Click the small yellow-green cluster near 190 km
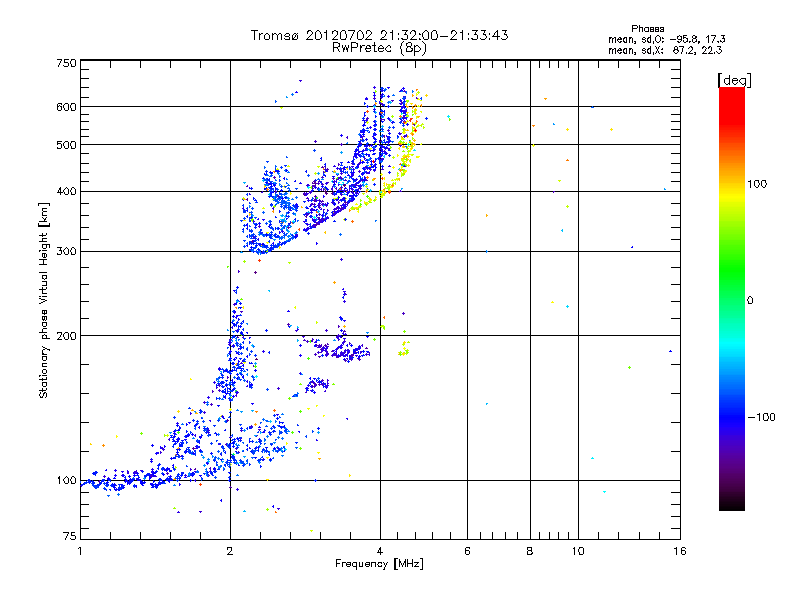Image resolution: width=800 pixels, height=600 pixels. pos(404,349)
